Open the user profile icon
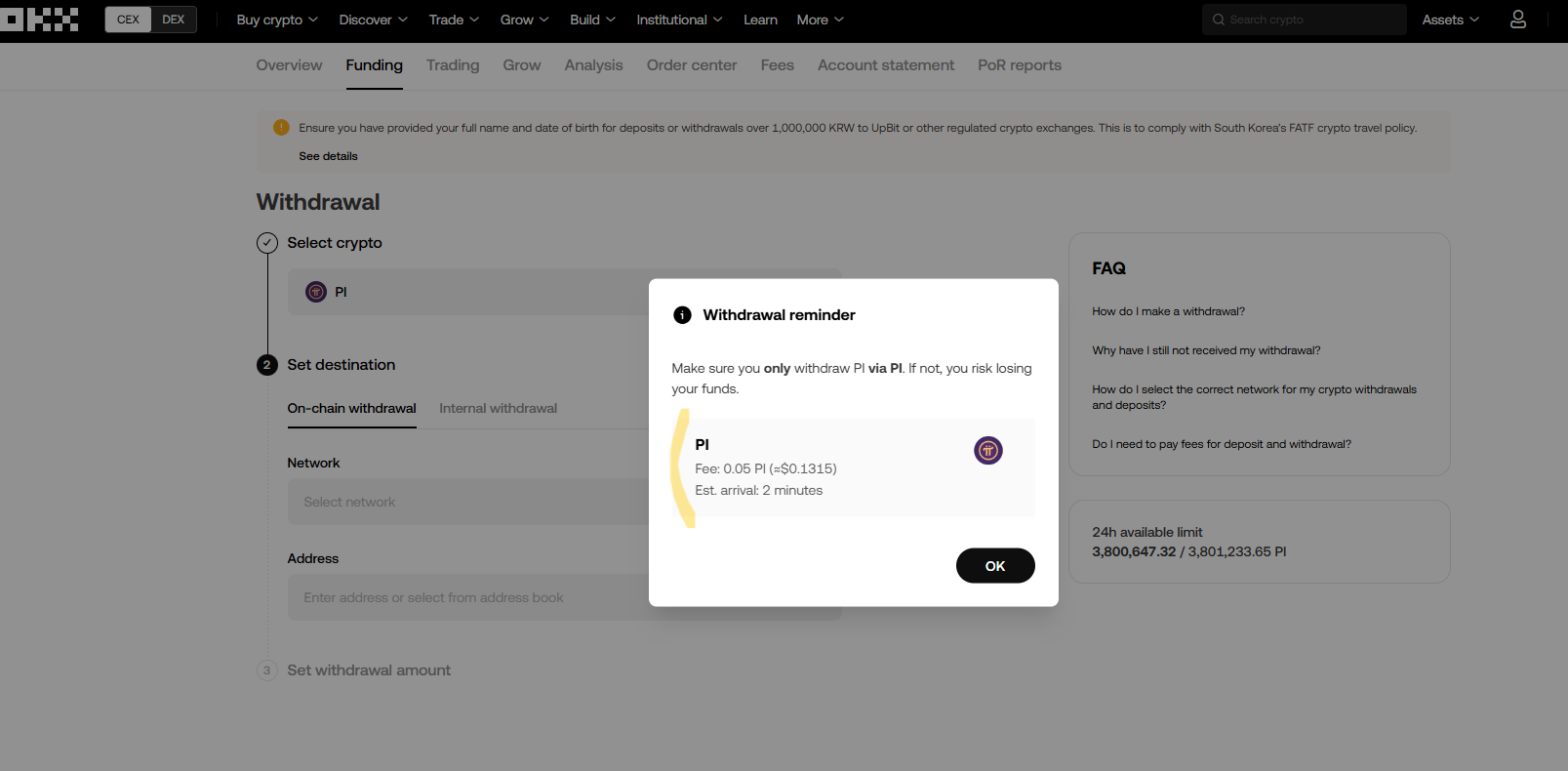The image size is (1568, 771). tap(1518, 20)
